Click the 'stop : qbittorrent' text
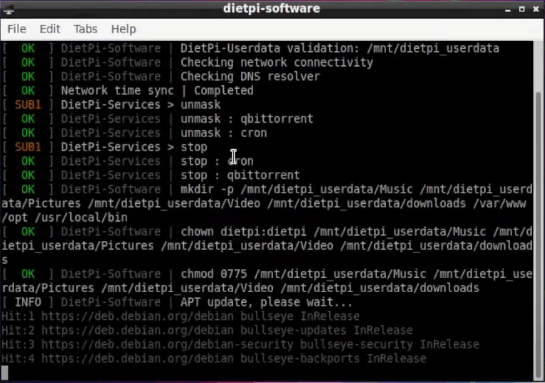This screenshot has height=383, width=545. tap(240, 175)
